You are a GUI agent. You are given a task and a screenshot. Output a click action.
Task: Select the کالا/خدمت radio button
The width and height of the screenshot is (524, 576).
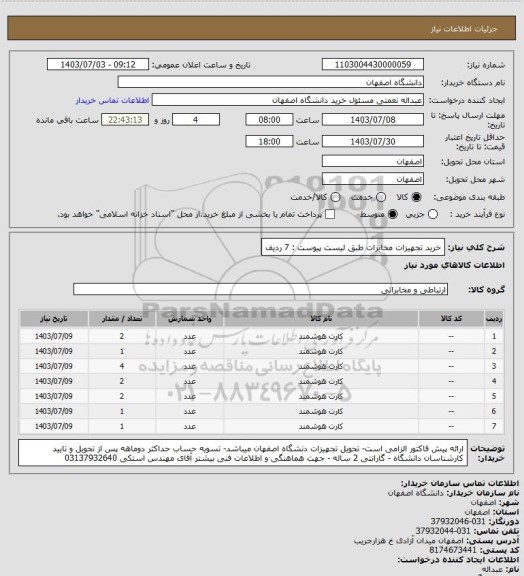tap(335, 197)
